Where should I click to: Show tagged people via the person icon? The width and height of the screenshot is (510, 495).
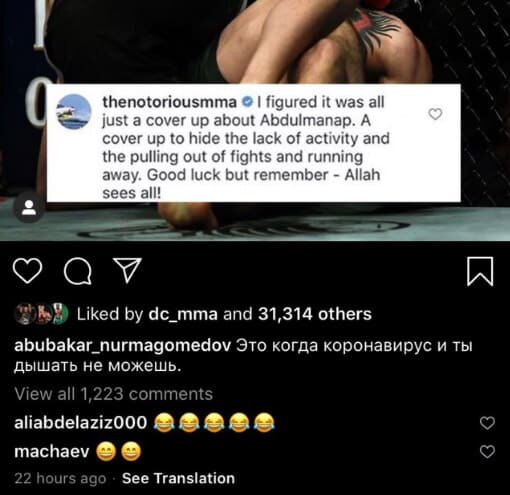point(29,208)
